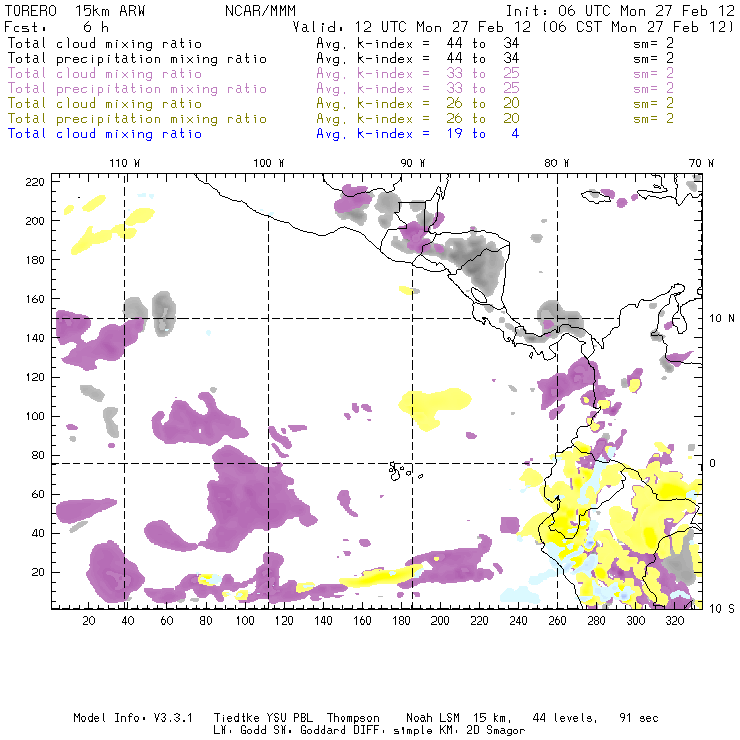Click the olive "Total precipitation mixing ratio" legend label

point(137,118)
